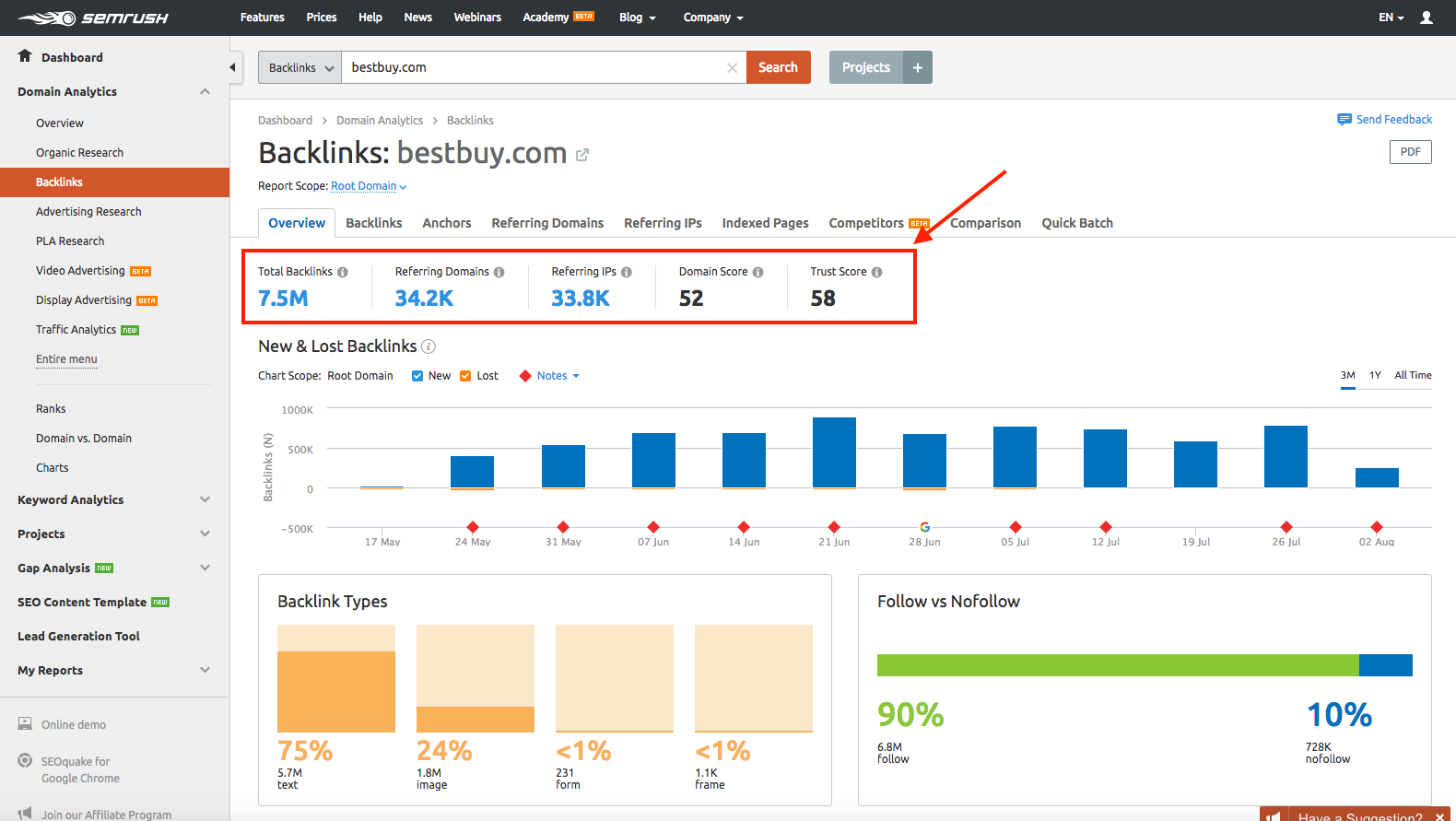Open Webinars in top navigation

pyautogui.click(x=477, y=18)
